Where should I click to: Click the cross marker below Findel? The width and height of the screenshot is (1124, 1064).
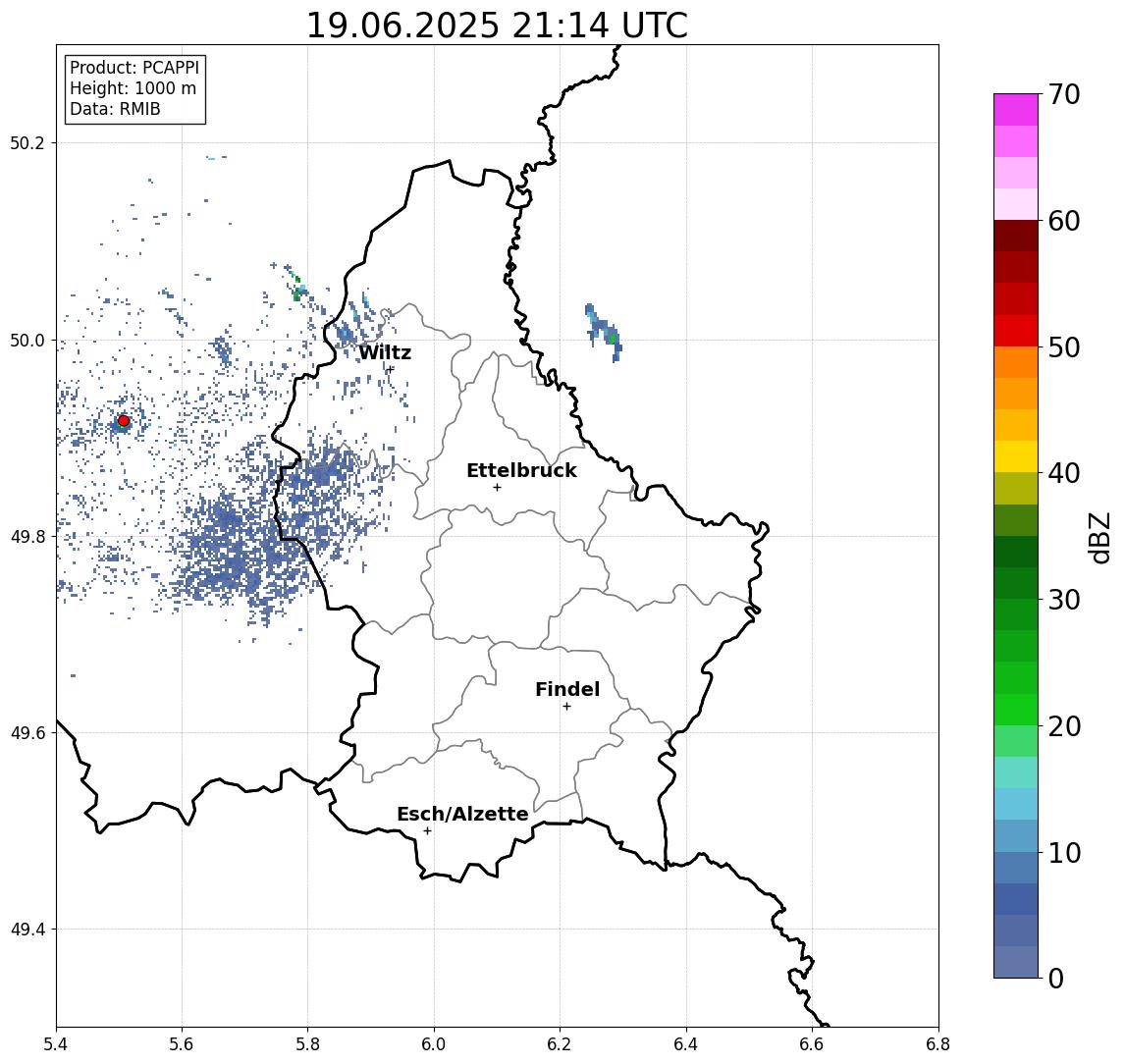pyautogui.click(x=566, y=707)
